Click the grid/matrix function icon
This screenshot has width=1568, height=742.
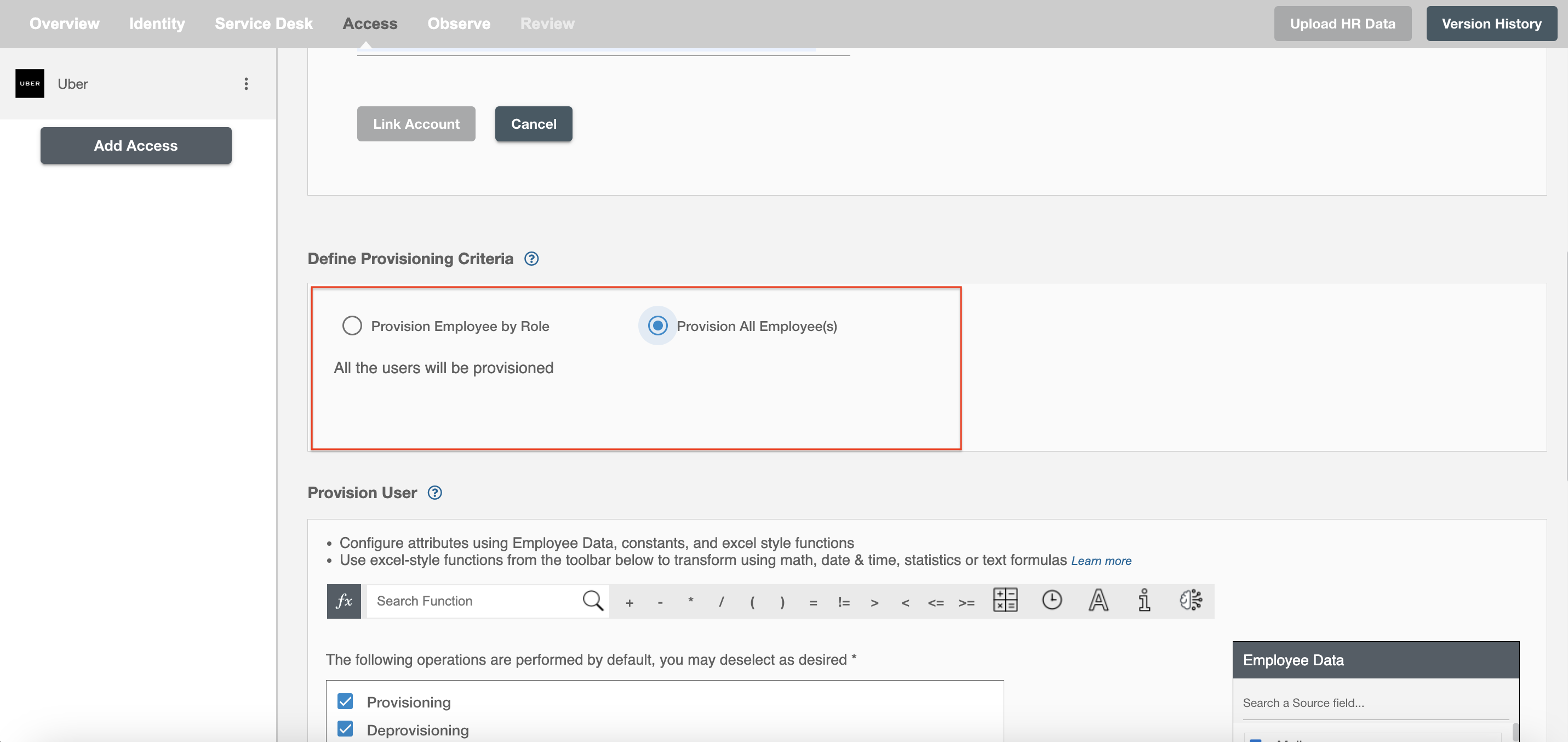coord(1004,600)
